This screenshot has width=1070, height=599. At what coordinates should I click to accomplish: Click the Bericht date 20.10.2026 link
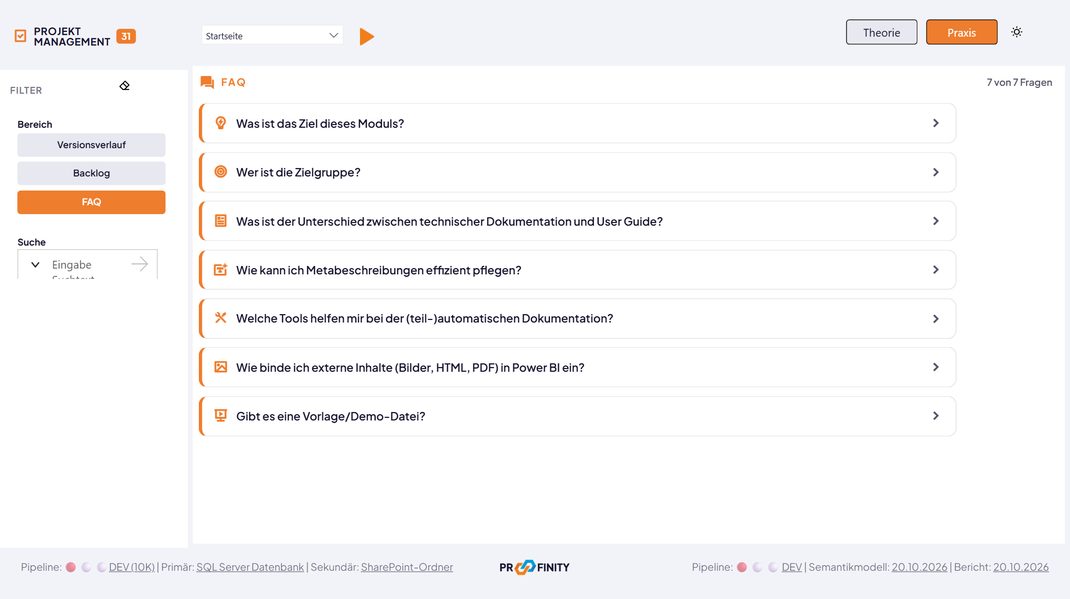click(1021, 568)
